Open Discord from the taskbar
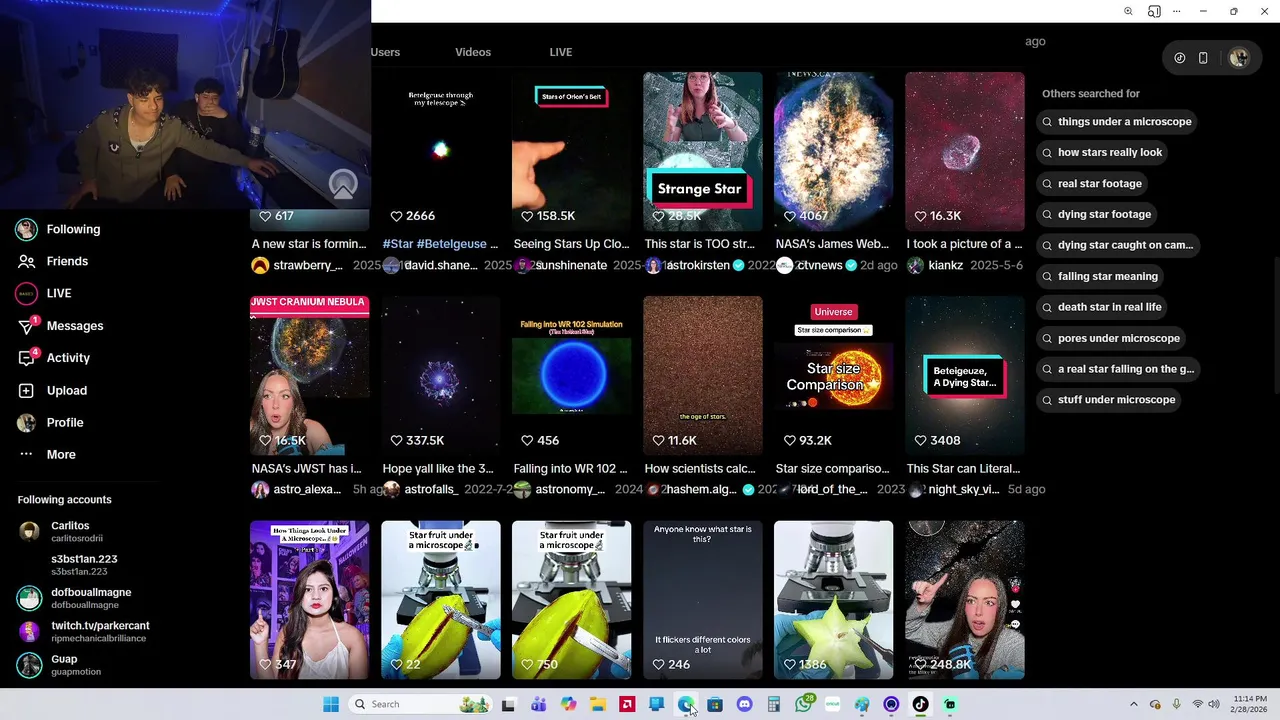Image resolution: width=1280 pixels, height=720 pixels. 744,704
